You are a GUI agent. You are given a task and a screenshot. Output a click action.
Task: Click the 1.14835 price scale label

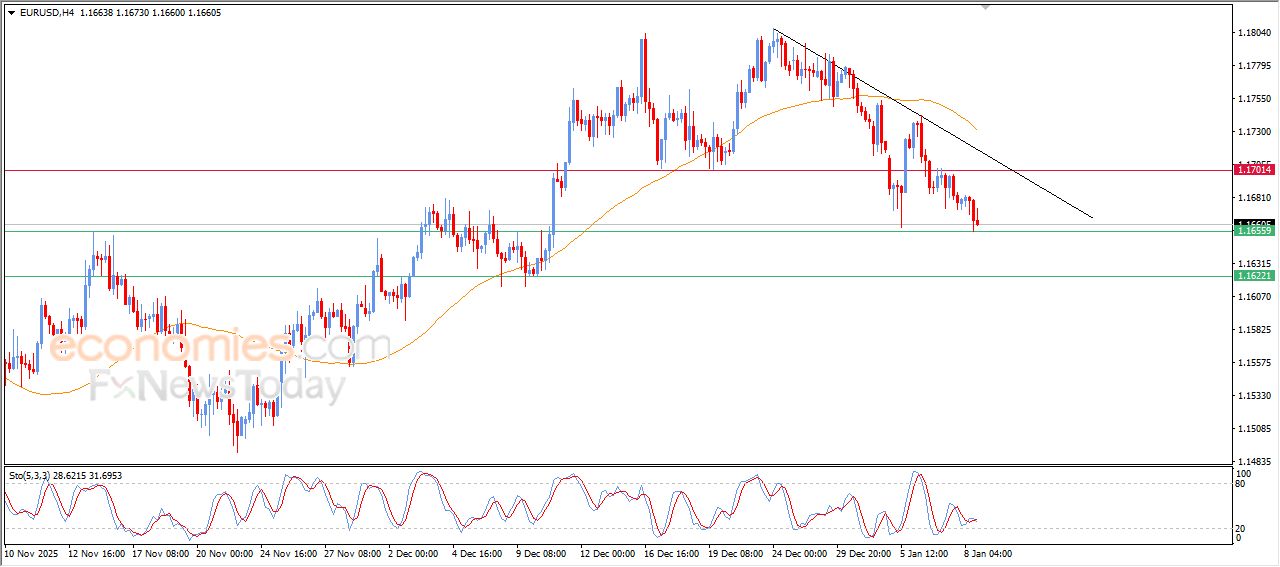pyautogui.click(x=1254, y=461)
